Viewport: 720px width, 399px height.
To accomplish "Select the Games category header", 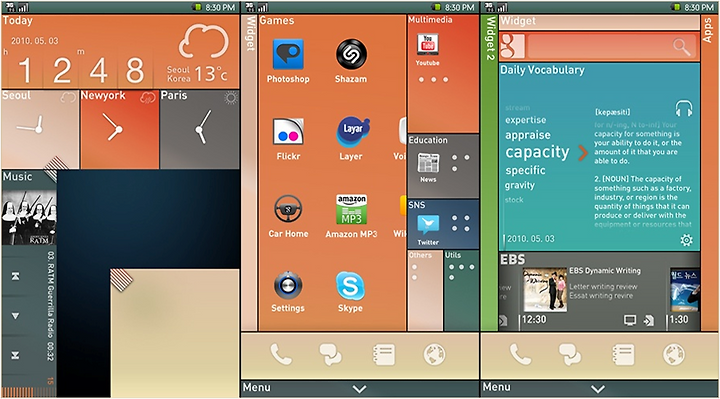I will pos(277,20).
